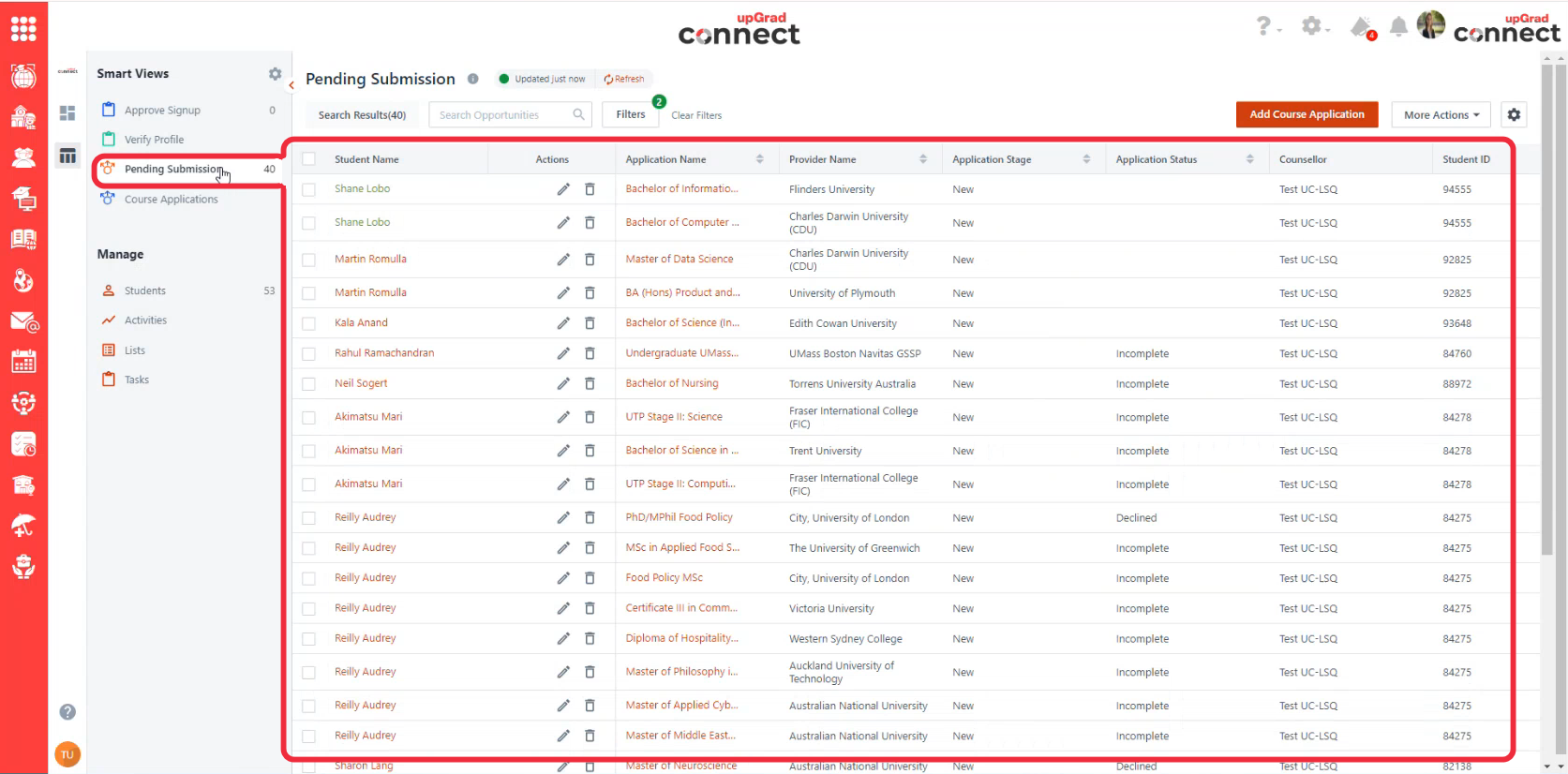The width and height of the screenshot is (1568, 774).
Task: Select Students under Manage
Action: (x=144, y=291)
